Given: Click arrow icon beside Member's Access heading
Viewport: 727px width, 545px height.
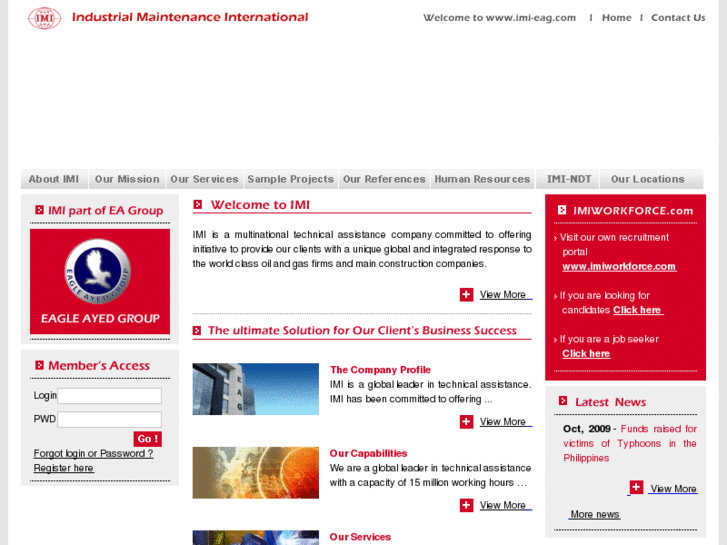Looking at the screenshot, I should click(x=39, y=365).
